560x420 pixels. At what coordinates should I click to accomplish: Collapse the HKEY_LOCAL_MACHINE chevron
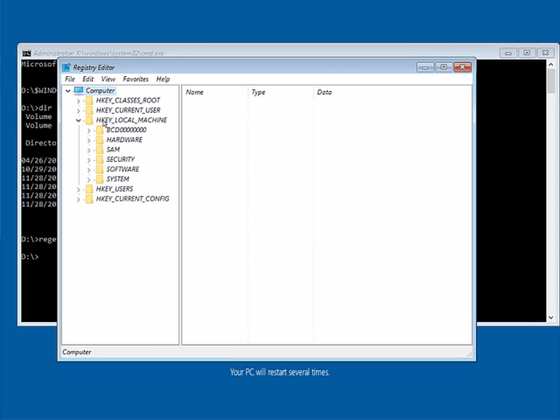tap(78, 120)
